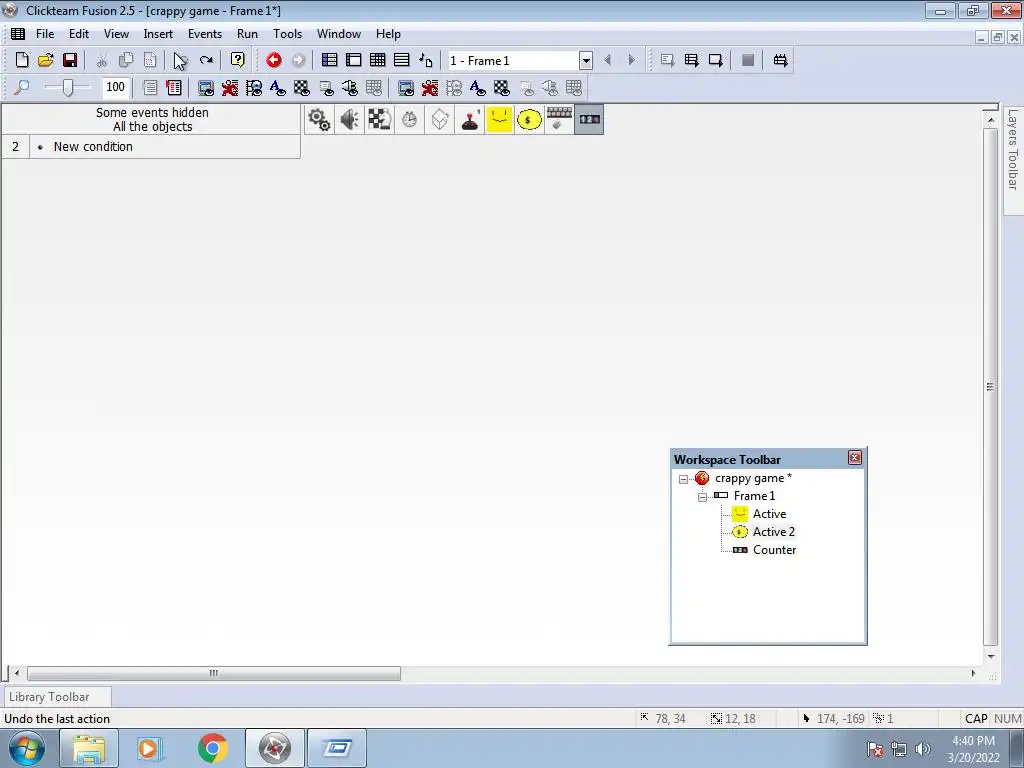Go to next frame arrow
The height and width of the screenshot is (768, 1024).
tap(632, 61)
